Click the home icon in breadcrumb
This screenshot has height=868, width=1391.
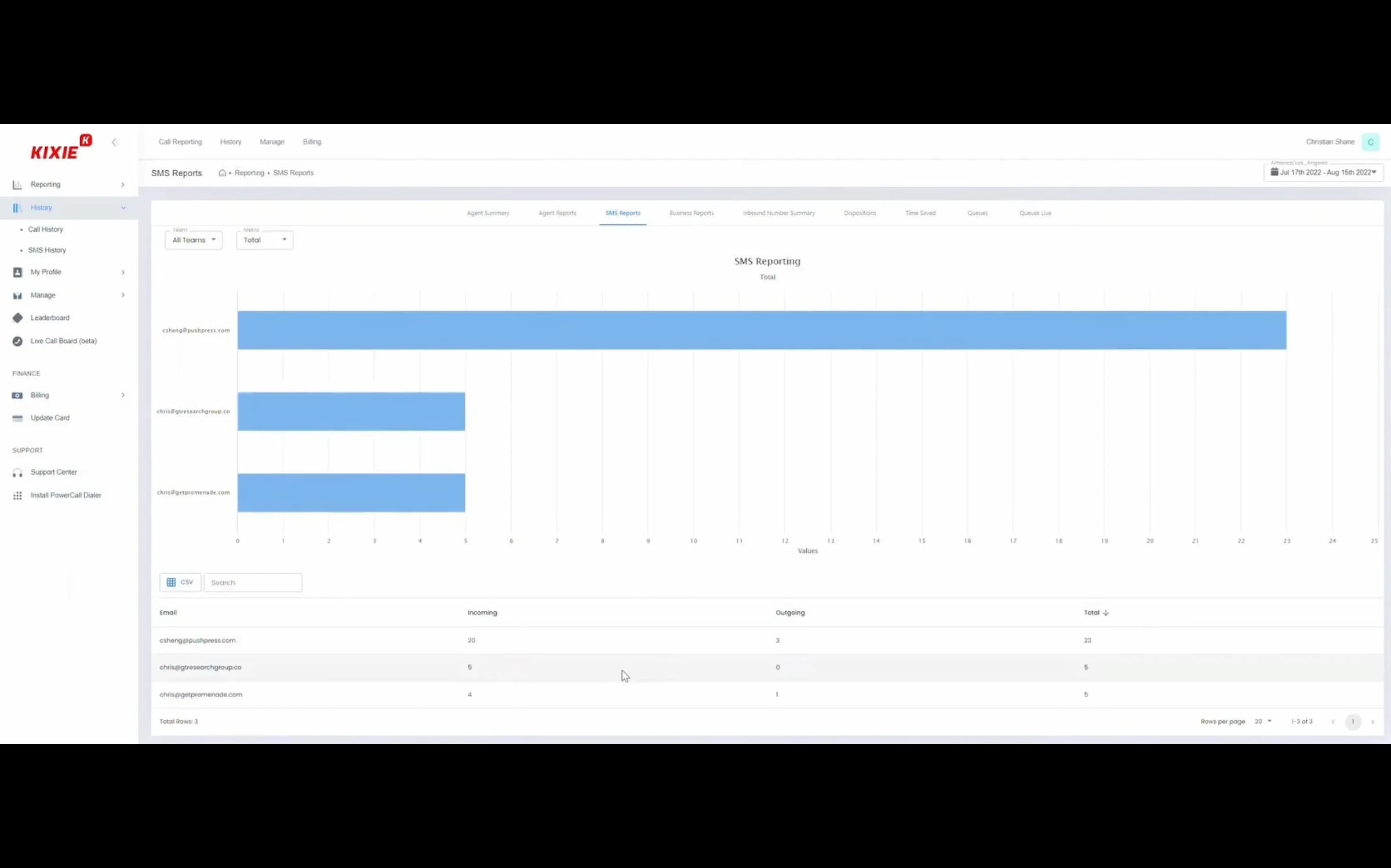pyautogui.click(x=222, y=173)
